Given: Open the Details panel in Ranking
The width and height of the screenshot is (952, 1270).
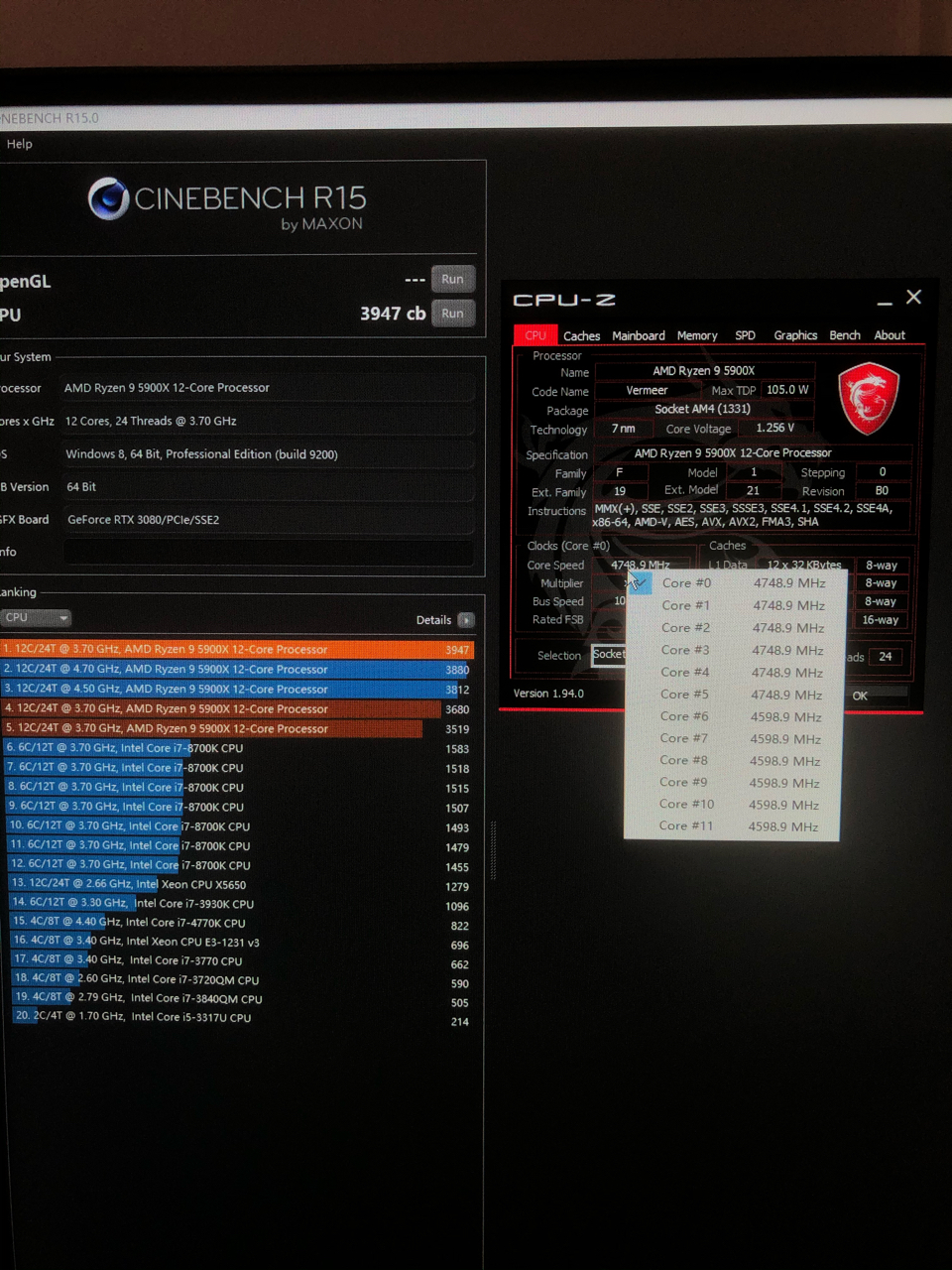Looking at the screenshot, I should pyautogui.click(x=465, y=619).
